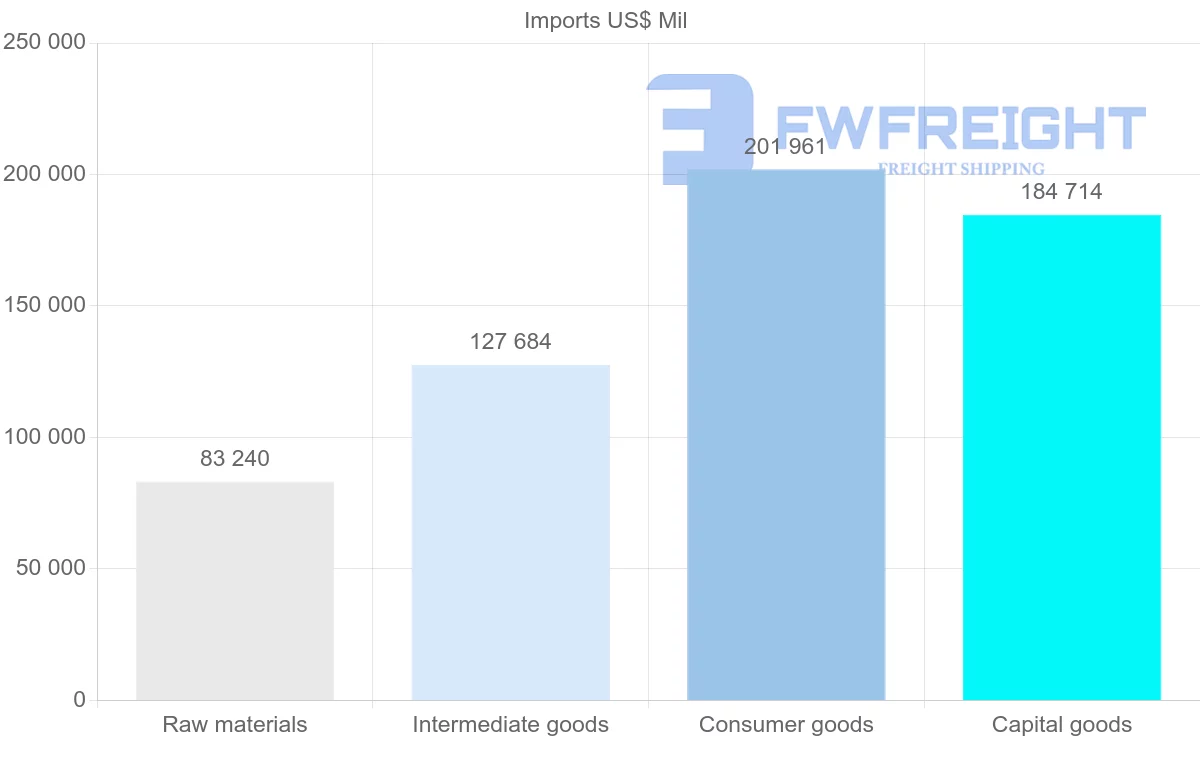Click the 150 000 y-axis tick label
This screenshot has width=1200, height=763.
(44, 306)
